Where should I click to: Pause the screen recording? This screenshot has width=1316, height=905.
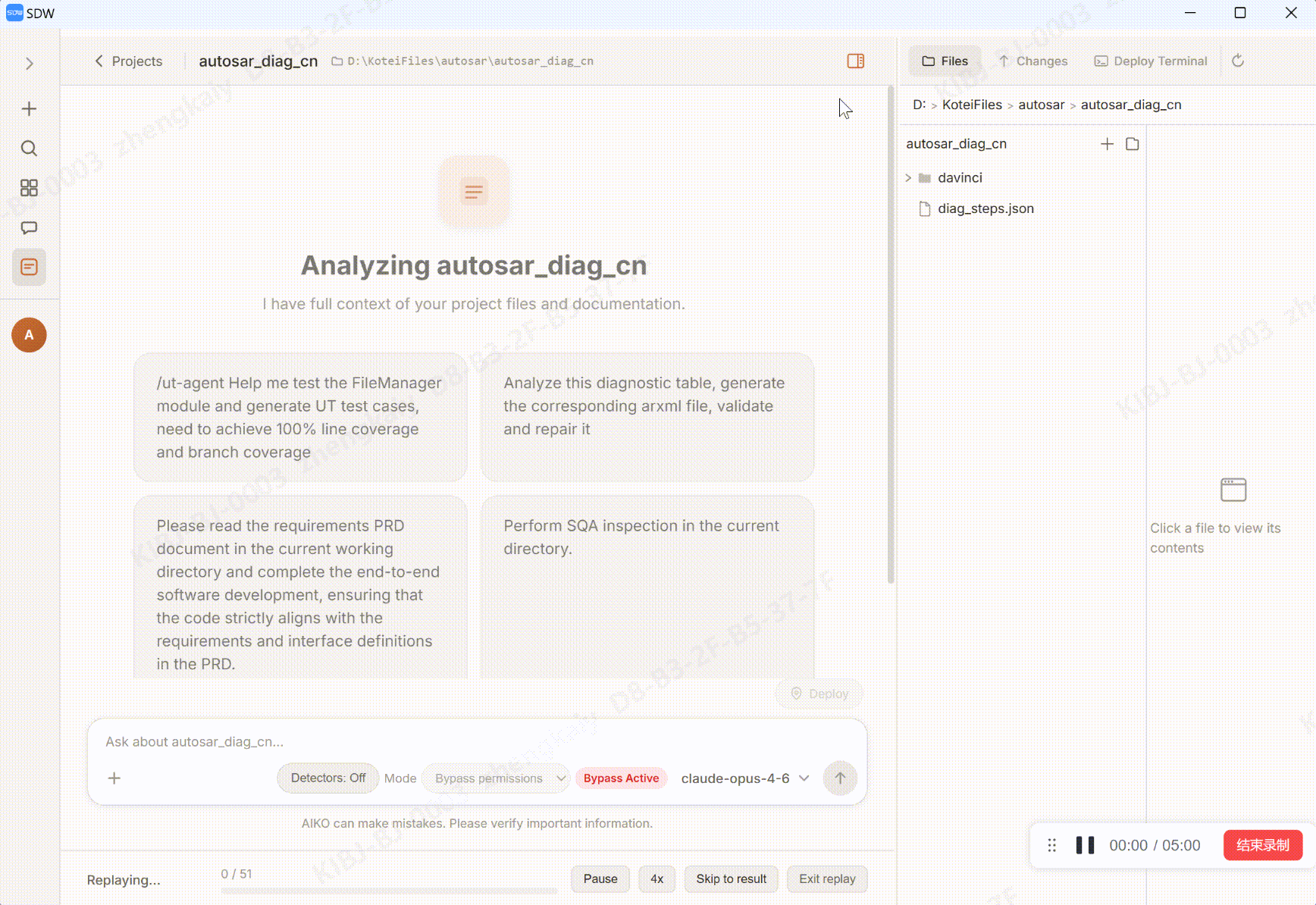point(1085,845)
